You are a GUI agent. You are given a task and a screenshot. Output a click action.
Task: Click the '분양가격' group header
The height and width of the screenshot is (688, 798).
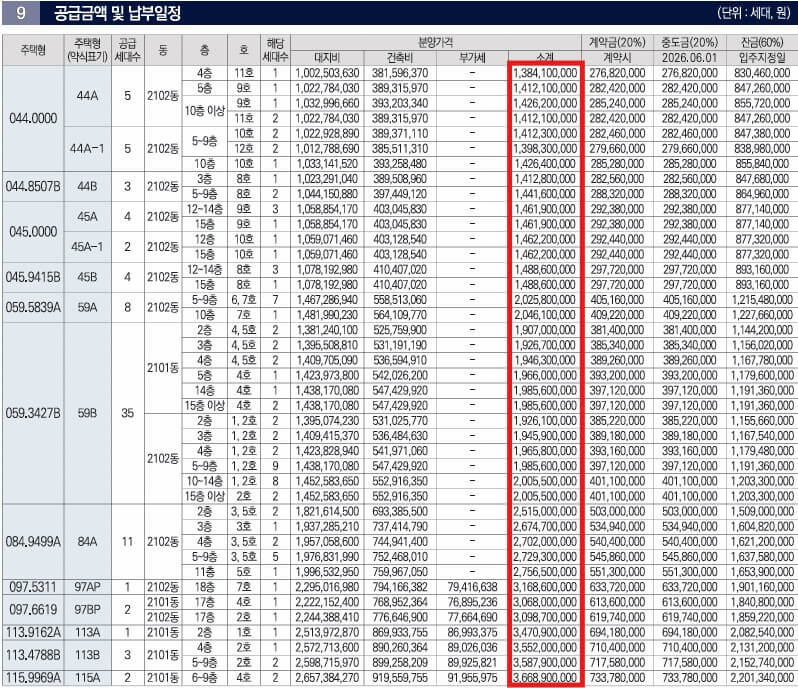[x=436, y=42]
